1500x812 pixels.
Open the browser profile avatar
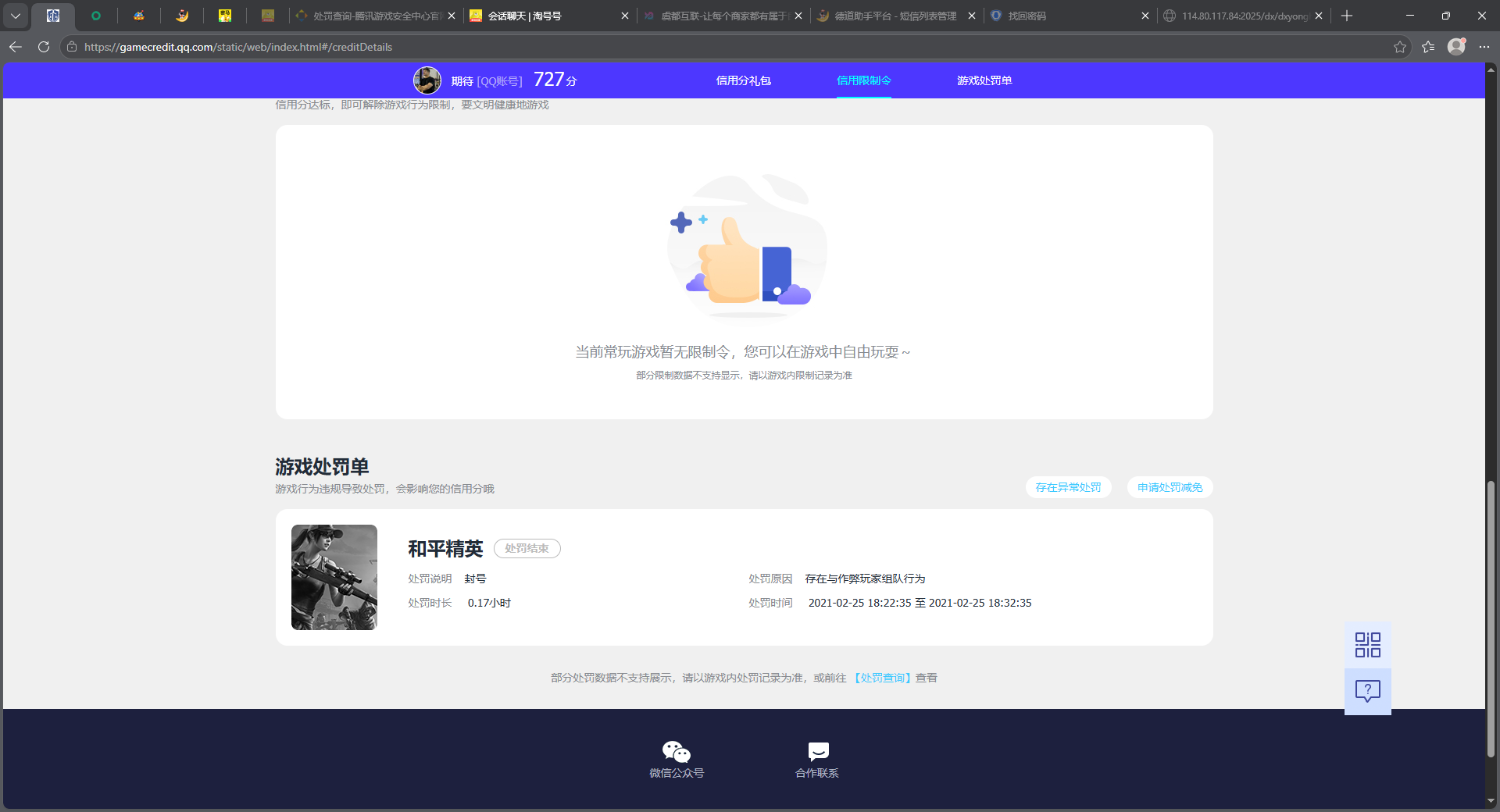[x=1456, y=47]
